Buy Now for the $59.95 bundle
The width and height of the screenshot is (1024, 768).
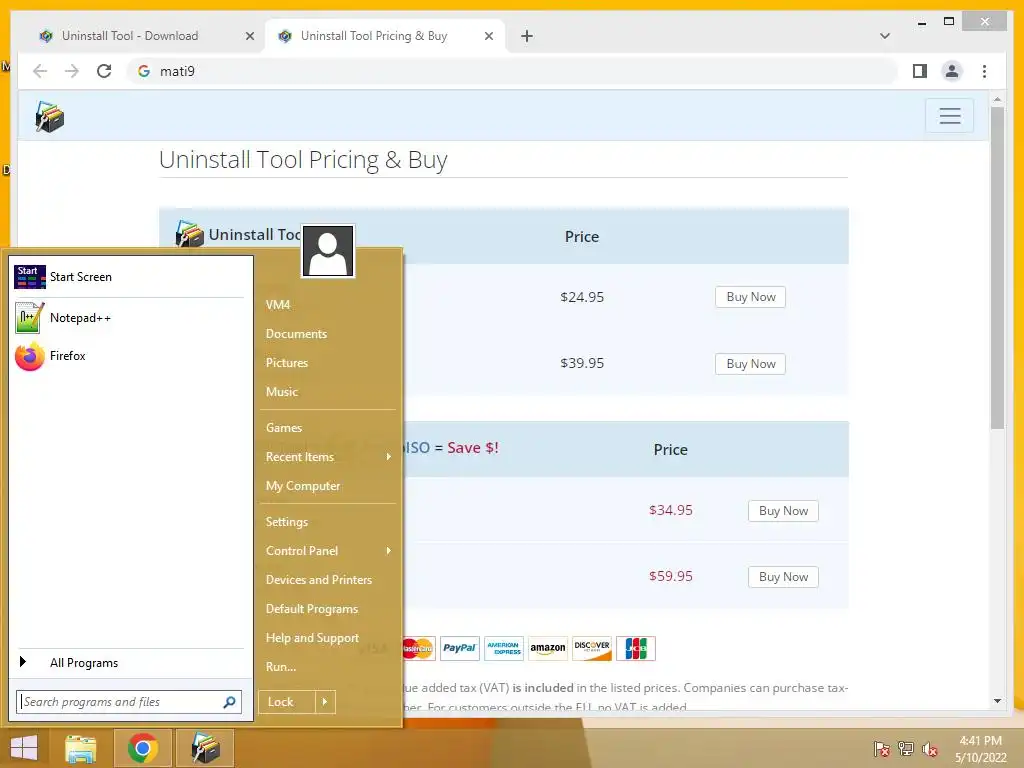click(x=783, y=577)
